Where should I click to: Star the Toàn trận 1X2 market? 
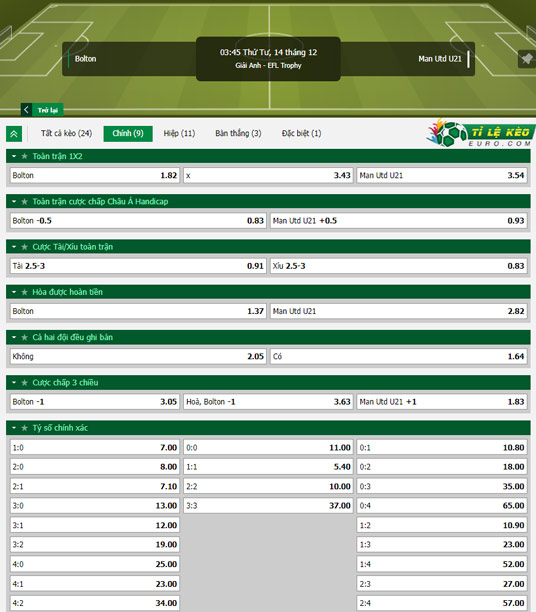pyautogui.click(x=25, y=156)
